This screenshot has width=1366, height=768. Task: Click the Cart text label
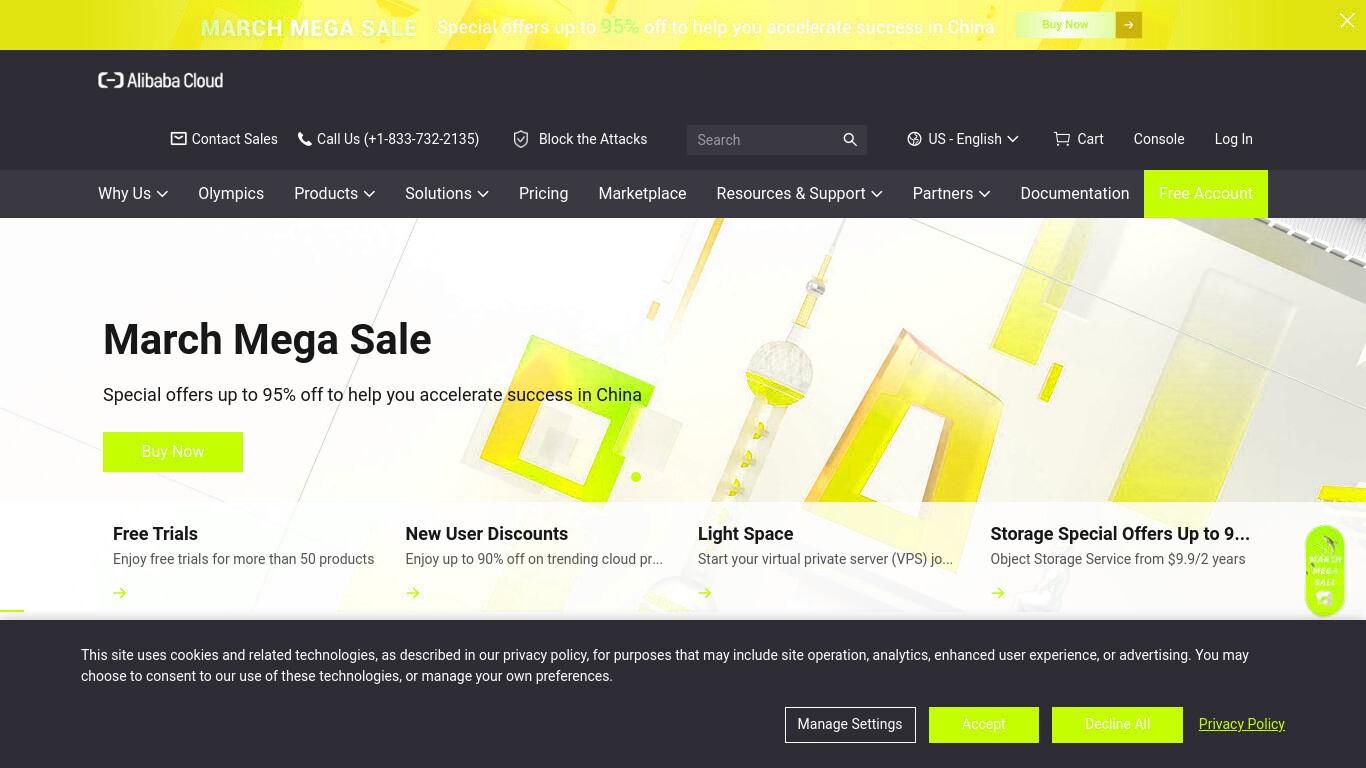coord(1091,139)
